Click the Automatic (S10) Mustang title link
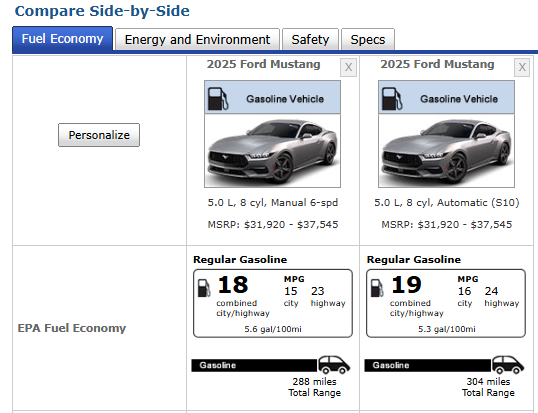 click(x=437, y=64)
